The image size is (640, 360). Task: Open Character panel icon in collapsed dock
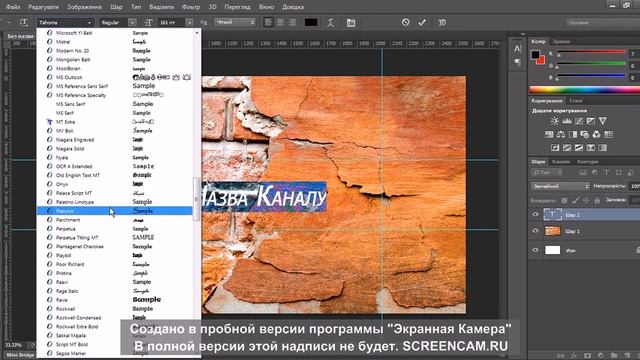[x=518, y=49]
